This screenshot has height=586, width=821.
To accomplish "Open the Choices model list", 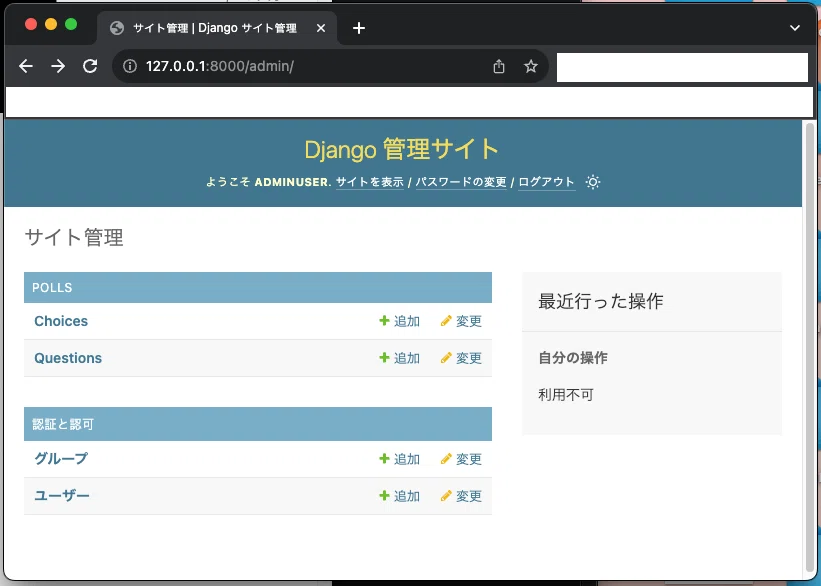I will pyautogui.click(x=61, y=321).
